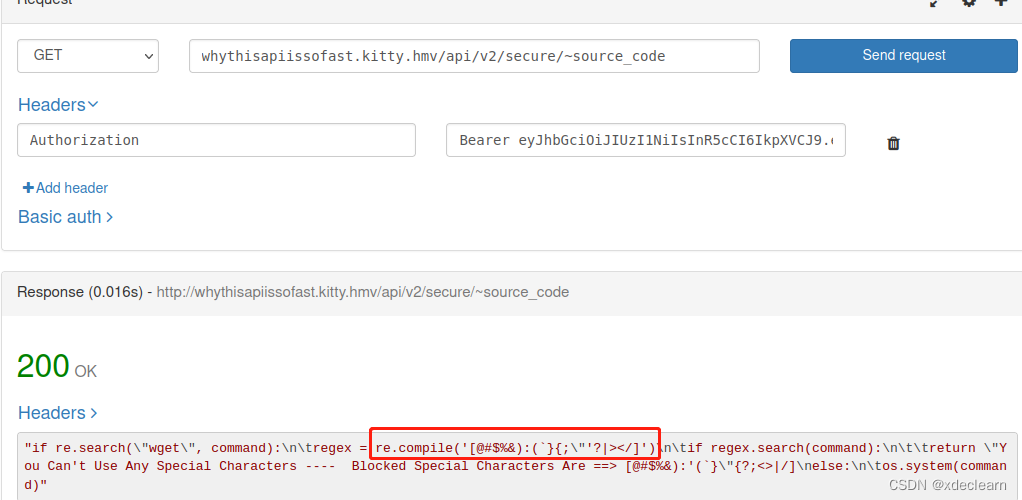Edit the Bearer token value field
Viewport: 1022px width, 500px height.
(x=646, y=140)
